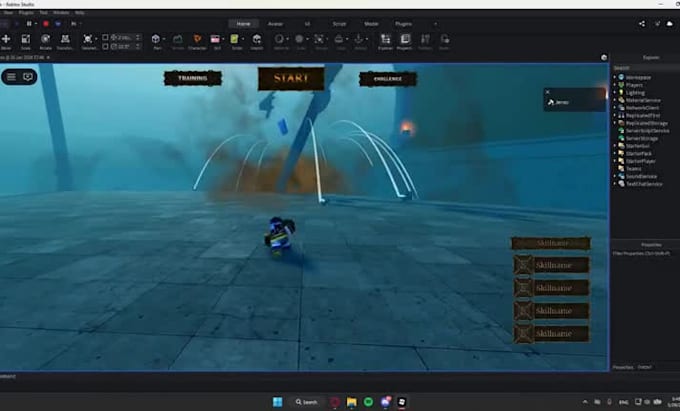Click the in-game CHALLENGE button
The height and width of the screenshot is (411, 680).
pos(388,79)
